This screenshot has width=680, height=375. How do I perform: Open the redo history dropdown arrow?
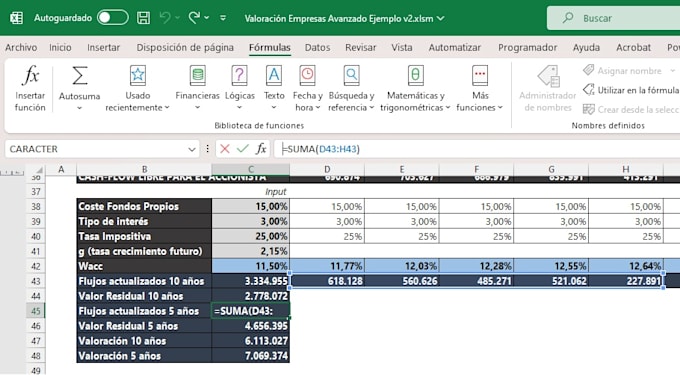tap(206, 18)
